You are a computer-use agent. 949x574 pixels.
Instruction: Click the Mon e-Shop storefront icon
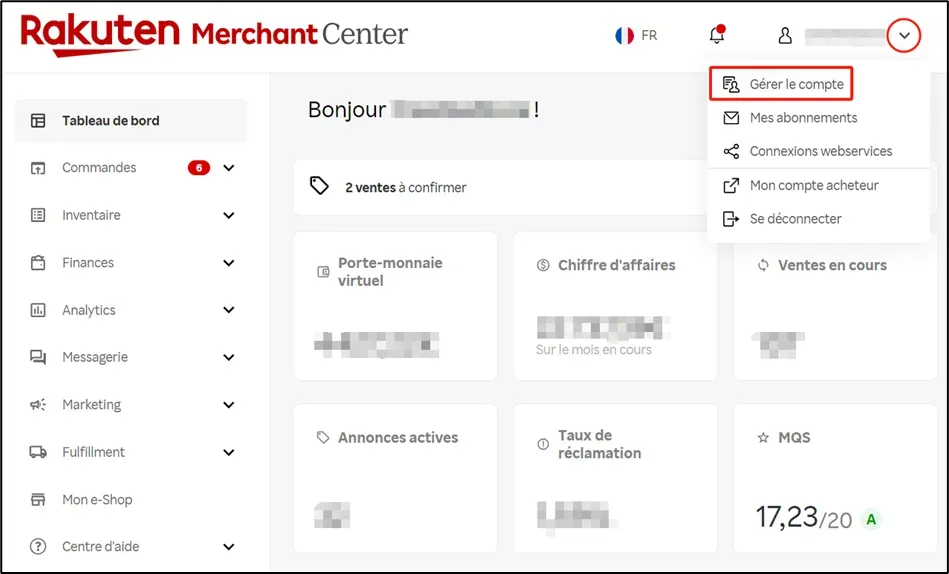coord(38,500)
